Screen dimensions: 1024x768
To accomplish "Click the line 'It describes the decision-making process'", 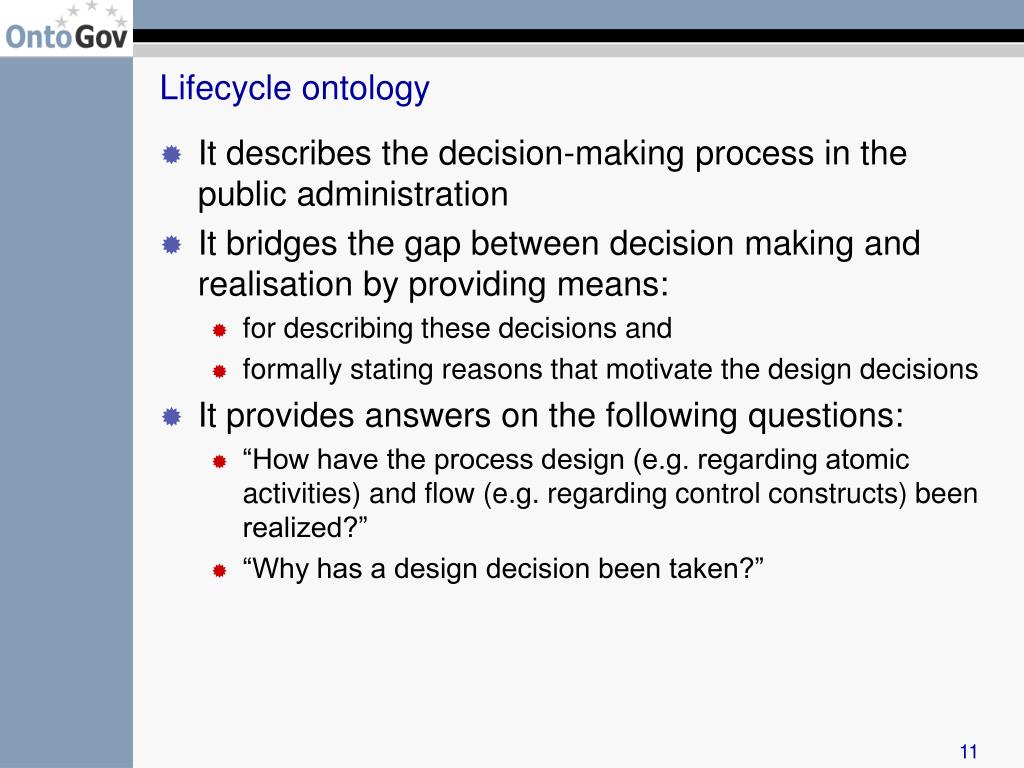I will click(552, 153).
